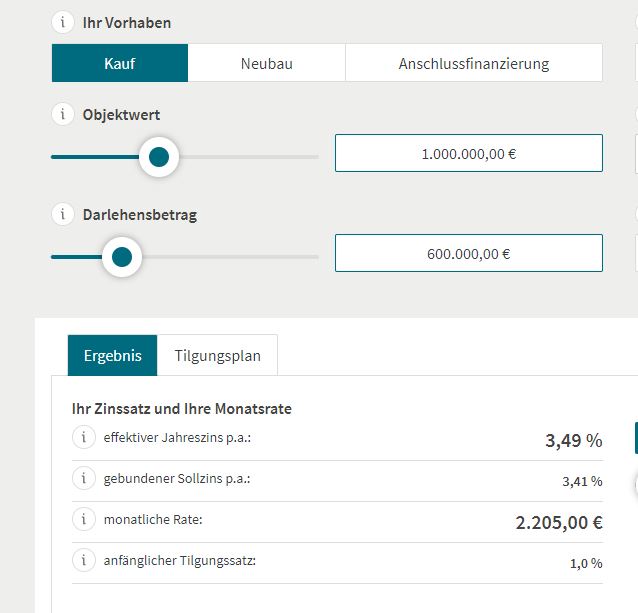Screen dimensions: 638x613
Task: Click info icon for effektiver Jahreszins
Action: (x=84, y=438)
